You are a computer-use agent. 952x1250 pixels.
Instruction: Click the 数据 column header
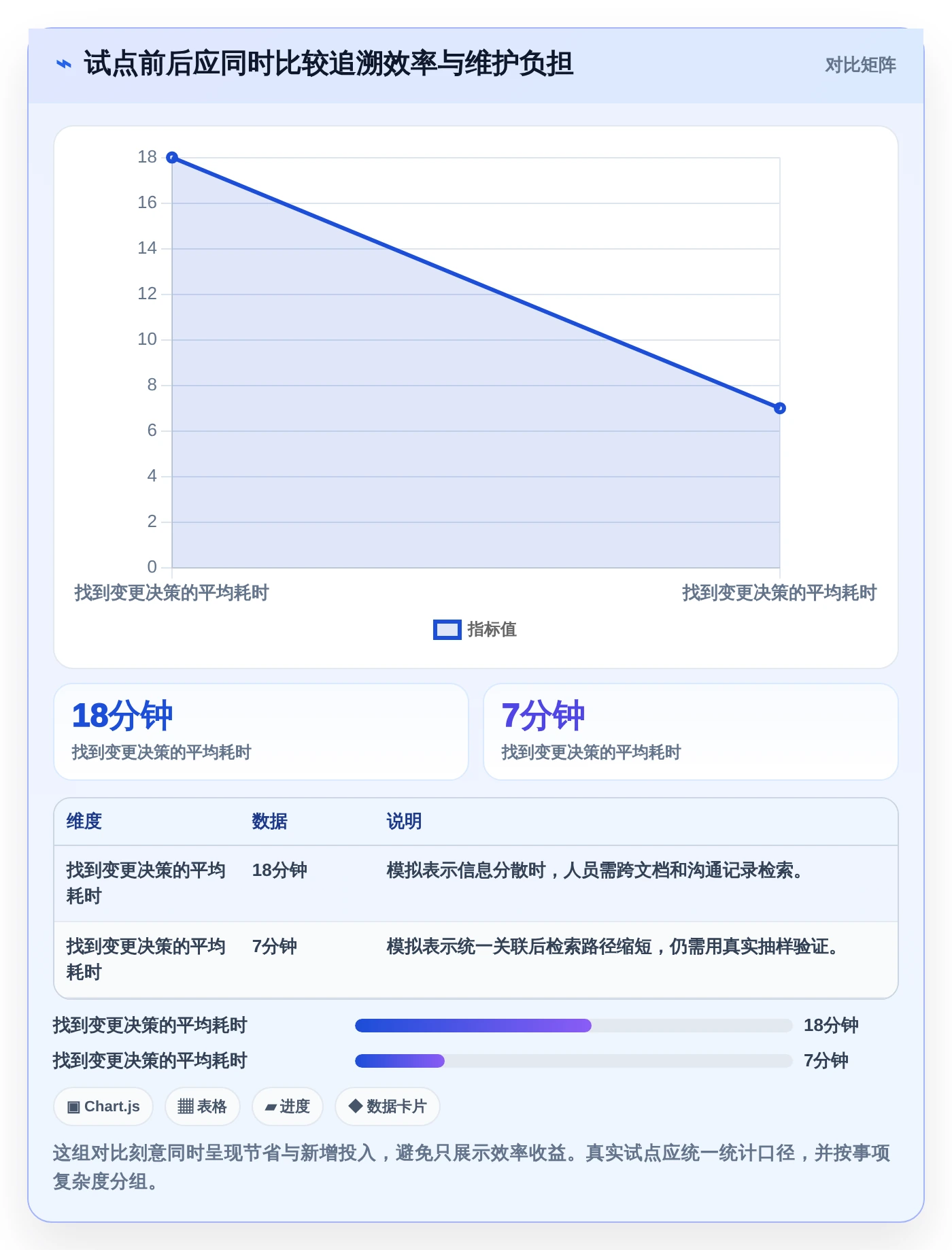tap(270, 822)
